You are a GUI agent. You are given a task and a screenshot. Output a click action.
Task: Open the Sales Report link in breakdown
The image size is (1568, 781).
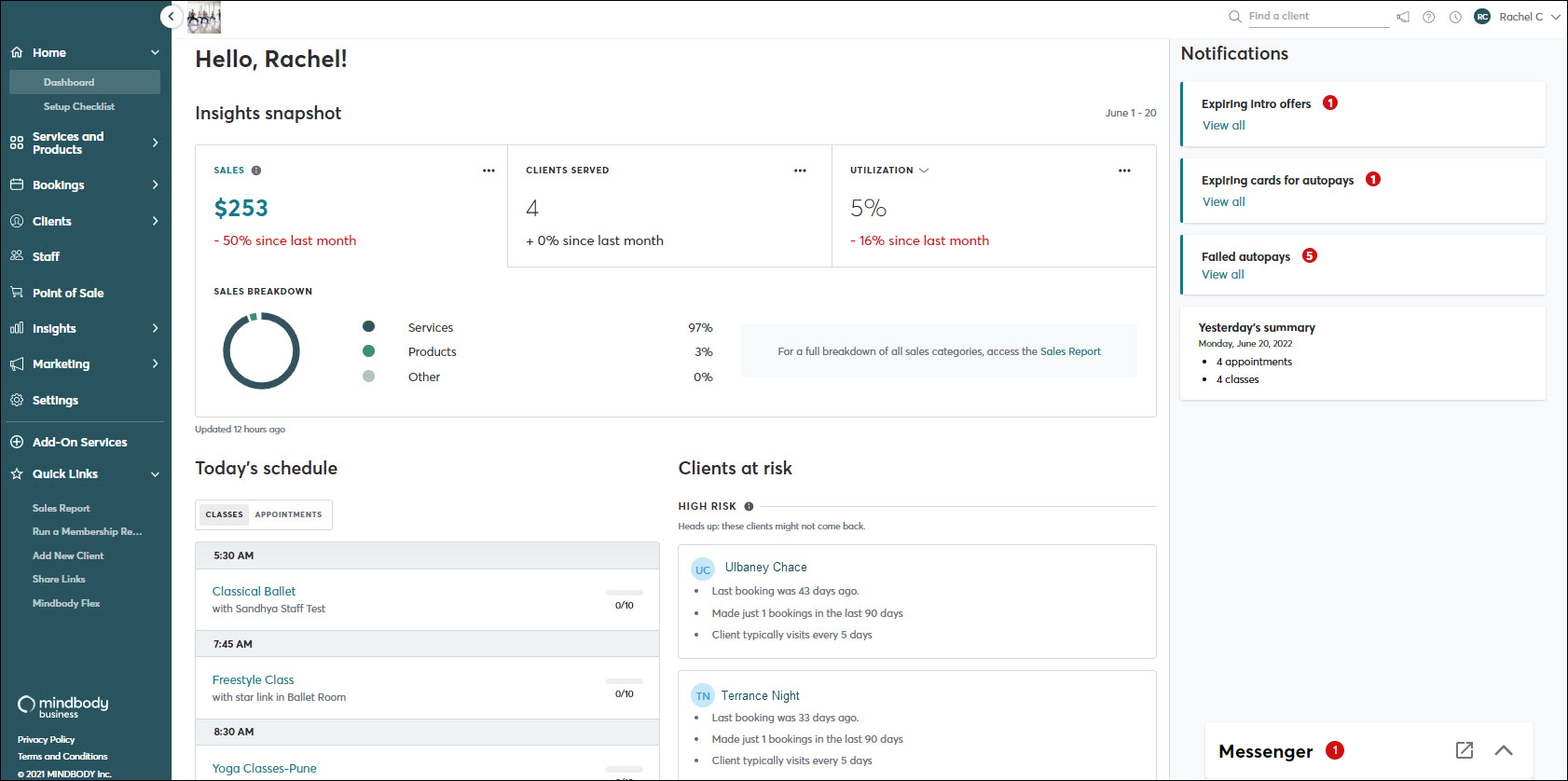(x=1070, y=351)
